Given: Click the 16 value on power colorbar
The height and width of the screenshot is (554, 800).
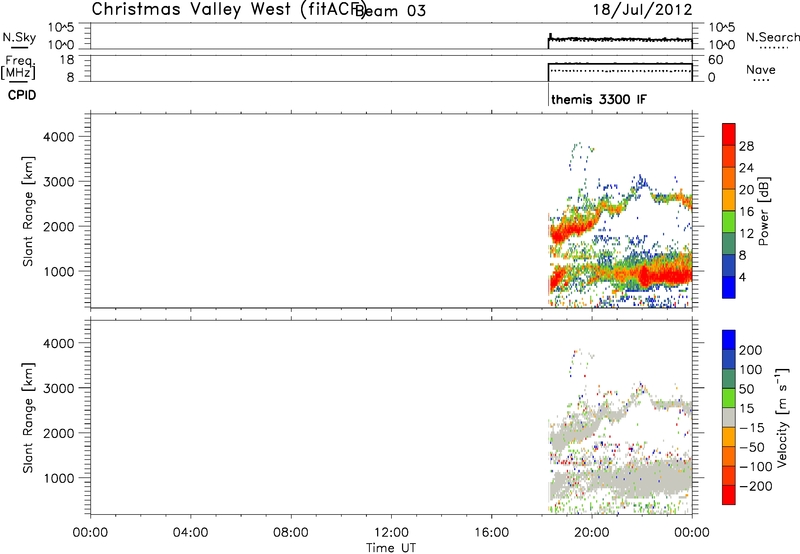Looking at the screenshot, I should 746,212.
